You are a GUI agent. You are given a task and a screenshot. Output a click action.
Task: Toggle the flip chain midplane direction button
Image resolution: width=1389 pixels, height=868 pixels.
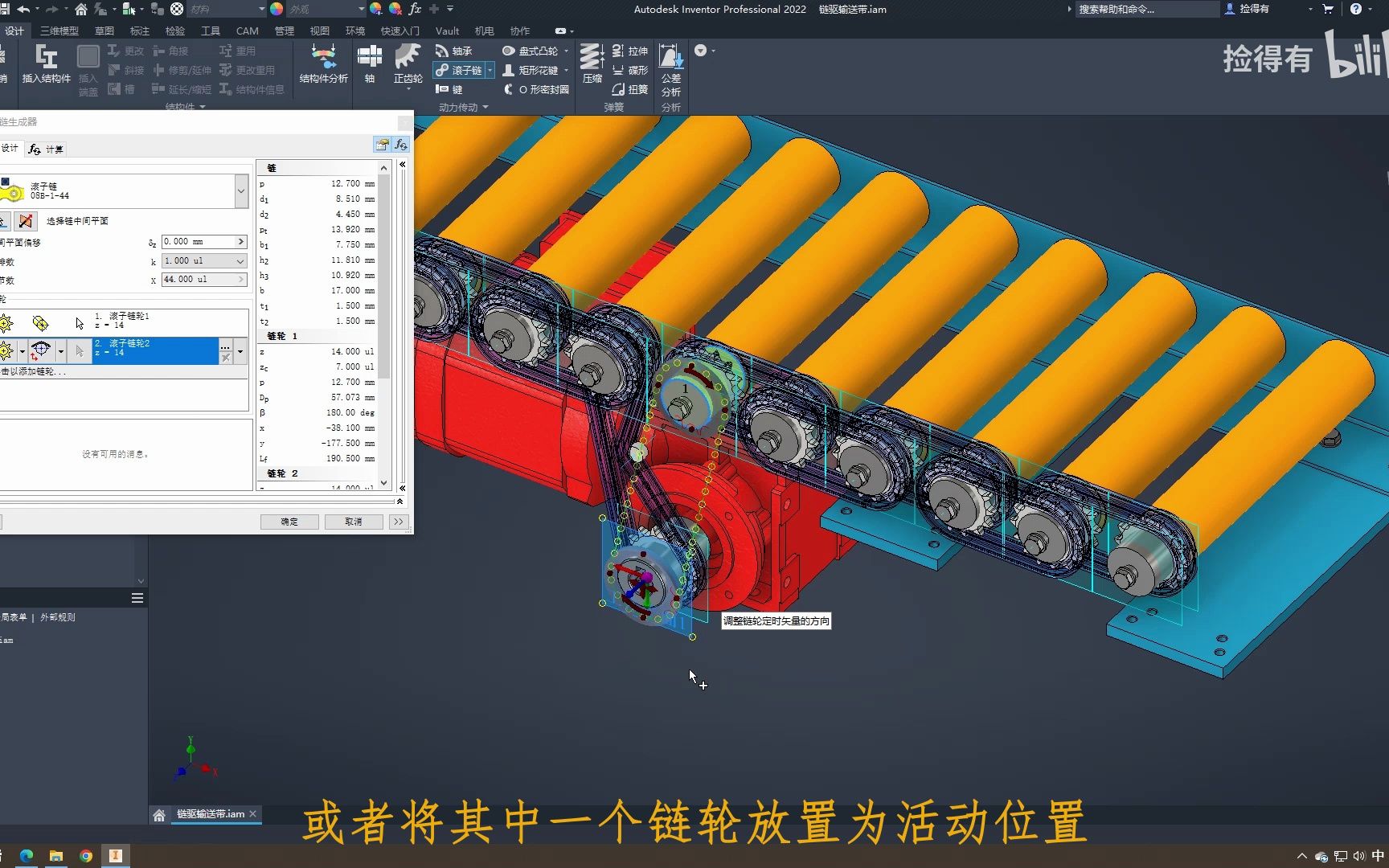pos(25,221)
